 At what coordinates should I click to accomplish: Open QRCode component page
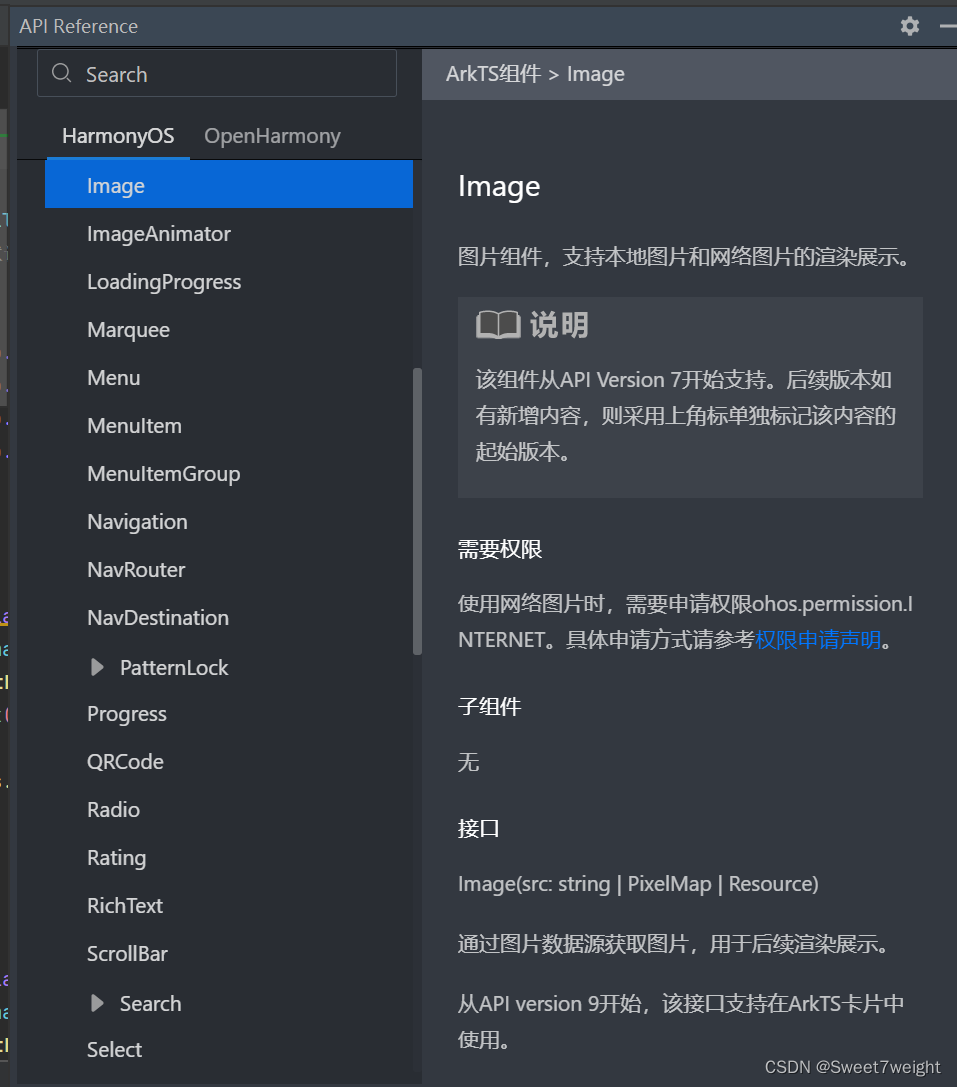pyautogui.click(x=126, y=762)
